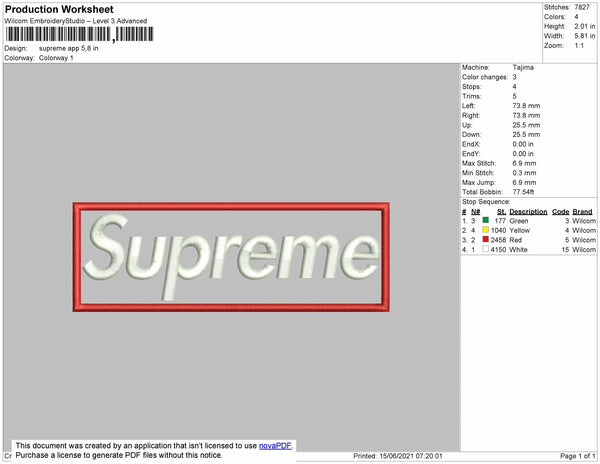
Task: Select the white color swatch in stop sequence
Action: coord(486,249)
